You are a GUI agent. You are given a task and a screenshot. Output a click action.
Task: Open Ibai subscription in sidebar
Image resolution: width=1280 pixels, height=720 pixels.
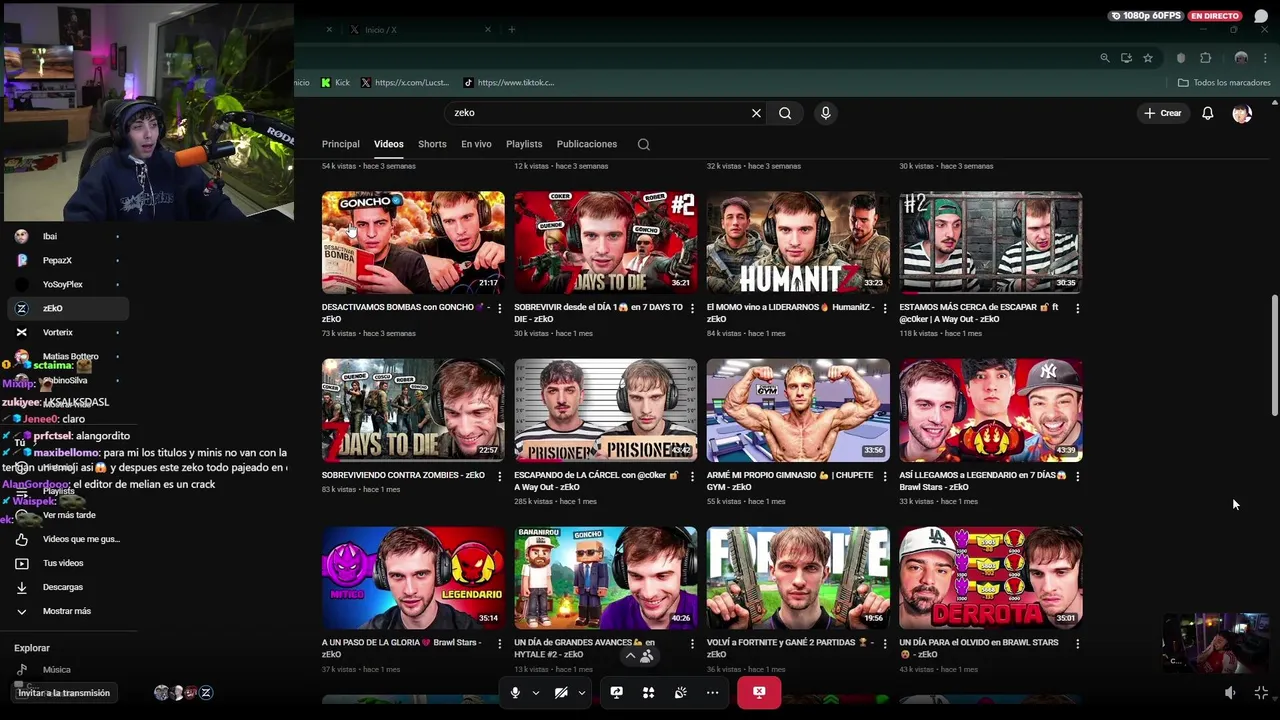coord(68,236)
